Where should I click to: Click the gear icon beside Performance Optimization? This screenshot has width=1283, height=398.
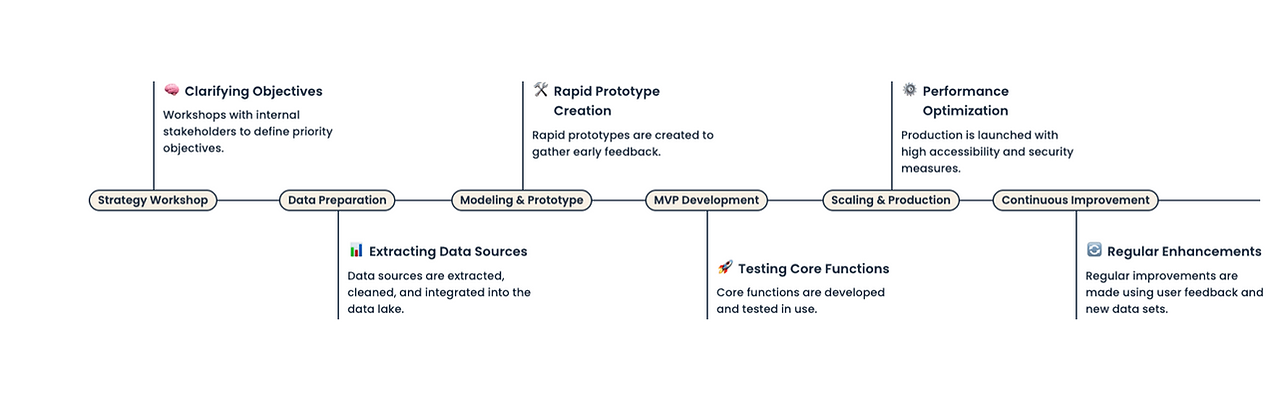coord(909,90)
